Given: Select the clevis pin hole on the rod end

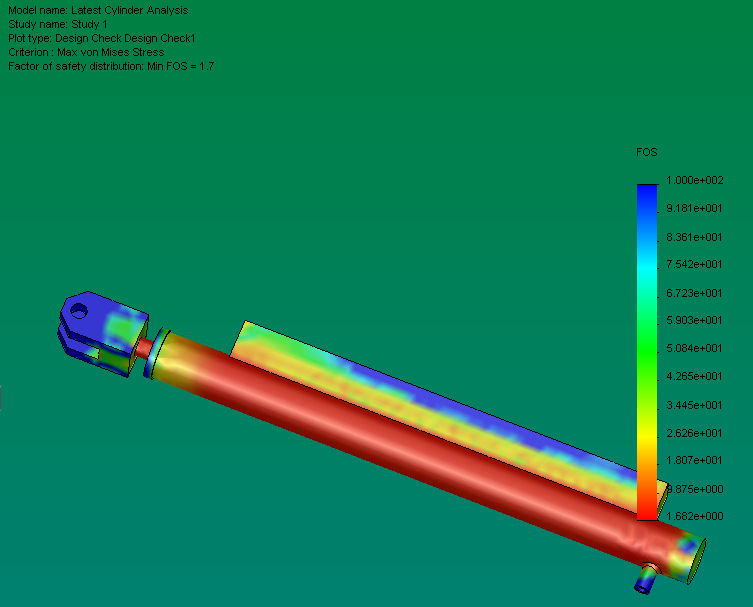Looking at the screenshot, I should coord(79,311).
